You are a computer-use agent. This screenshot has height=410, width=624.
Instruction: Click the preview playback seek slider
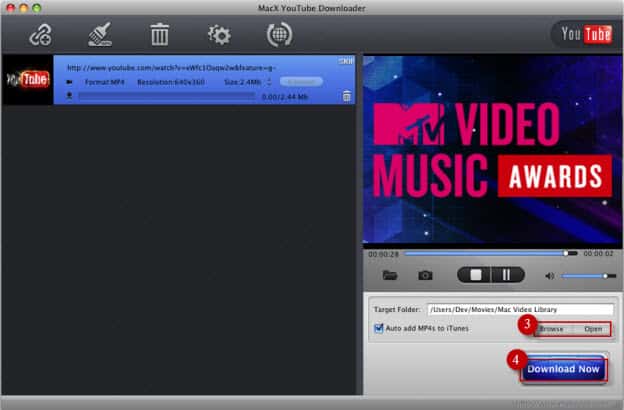[x=490, y=253]
